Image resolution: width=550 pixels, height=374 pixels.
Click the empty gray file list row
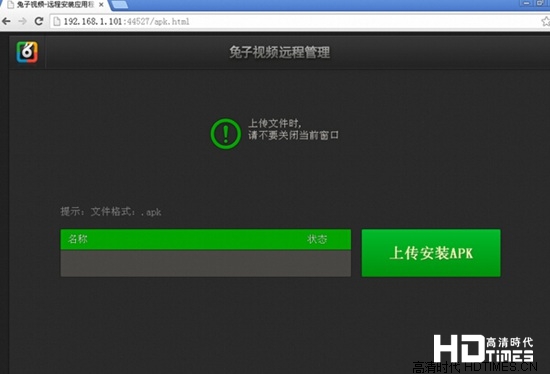click(206, 263)
